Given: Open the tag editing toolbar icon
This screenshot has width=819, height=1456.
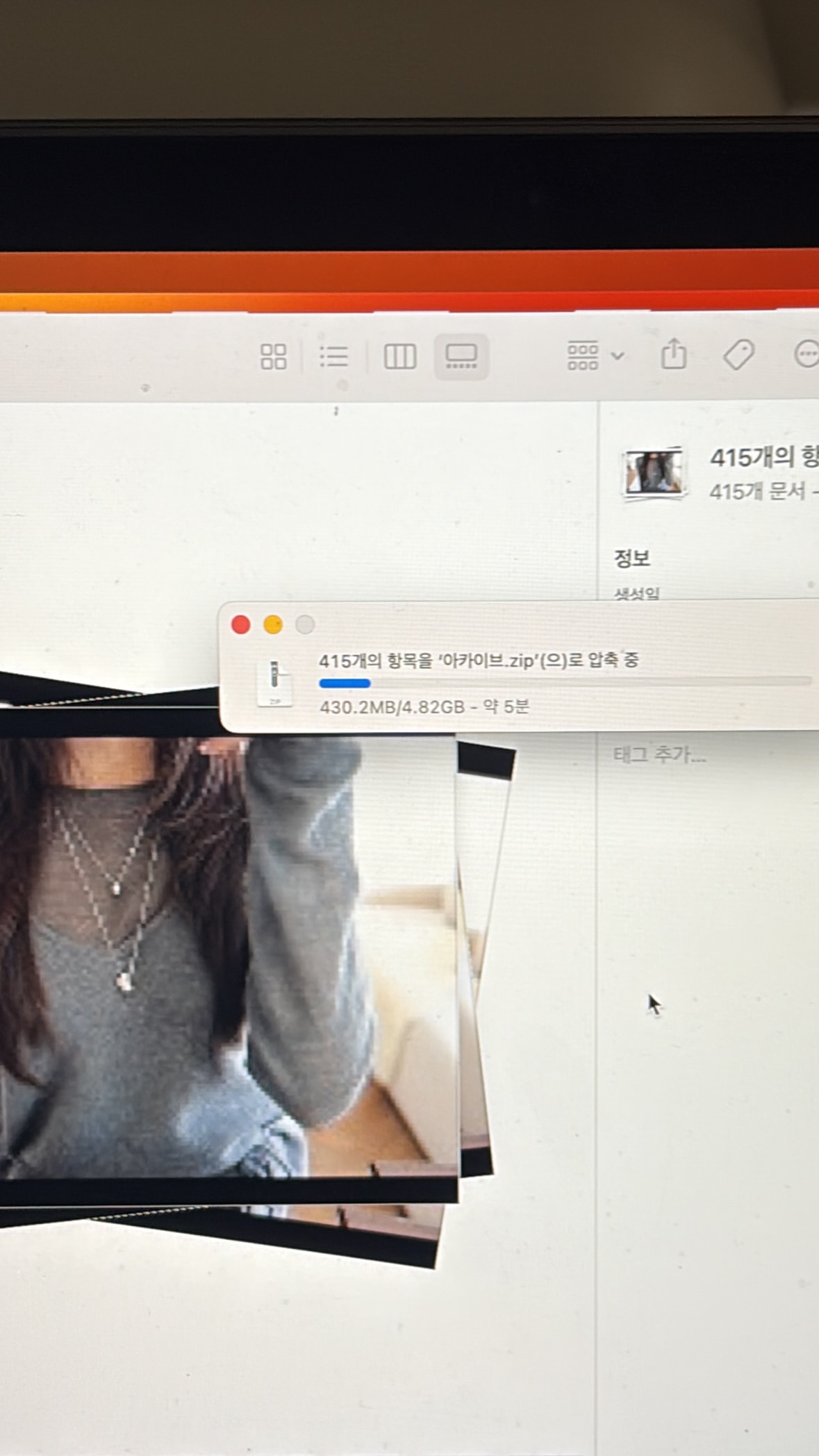Looking at the screenshot, I should coord(738,355).
